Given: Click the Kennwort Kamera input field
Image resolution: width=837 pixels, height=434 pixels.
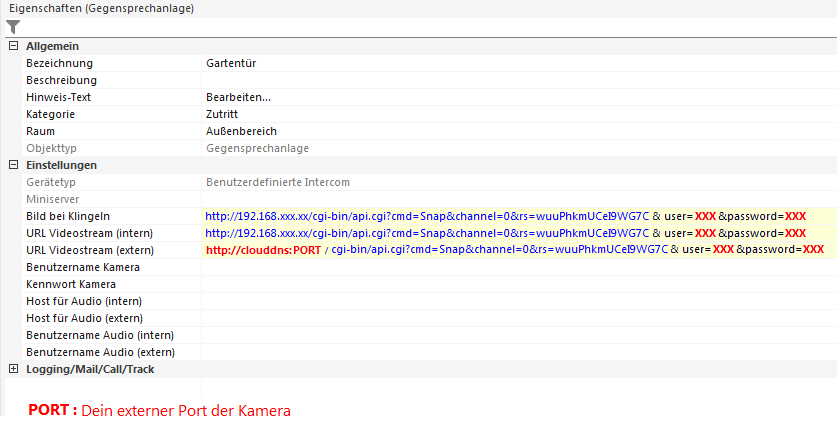Looking at the screenshot, I should (x=500, y=284).
